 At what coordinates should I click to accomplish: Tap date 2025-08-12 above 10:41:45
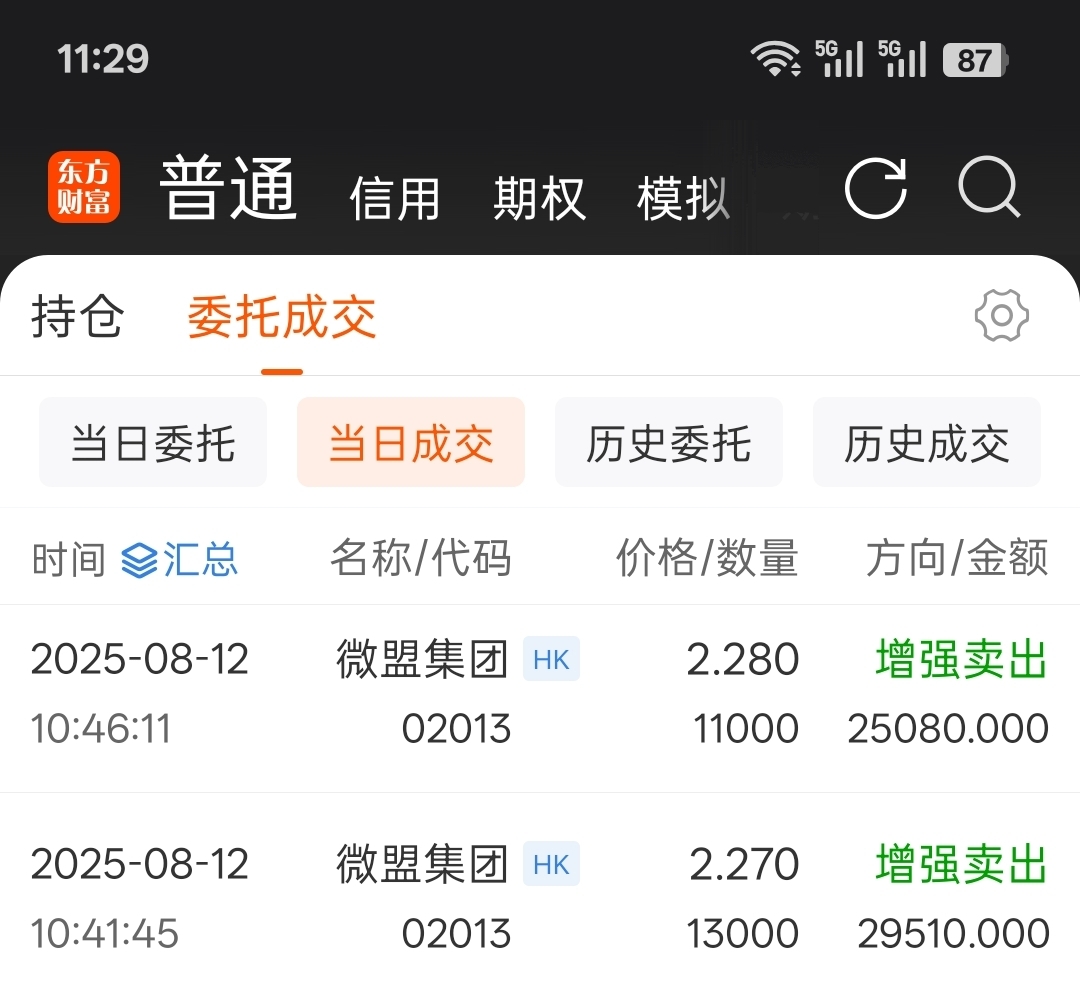pos(140,864)
